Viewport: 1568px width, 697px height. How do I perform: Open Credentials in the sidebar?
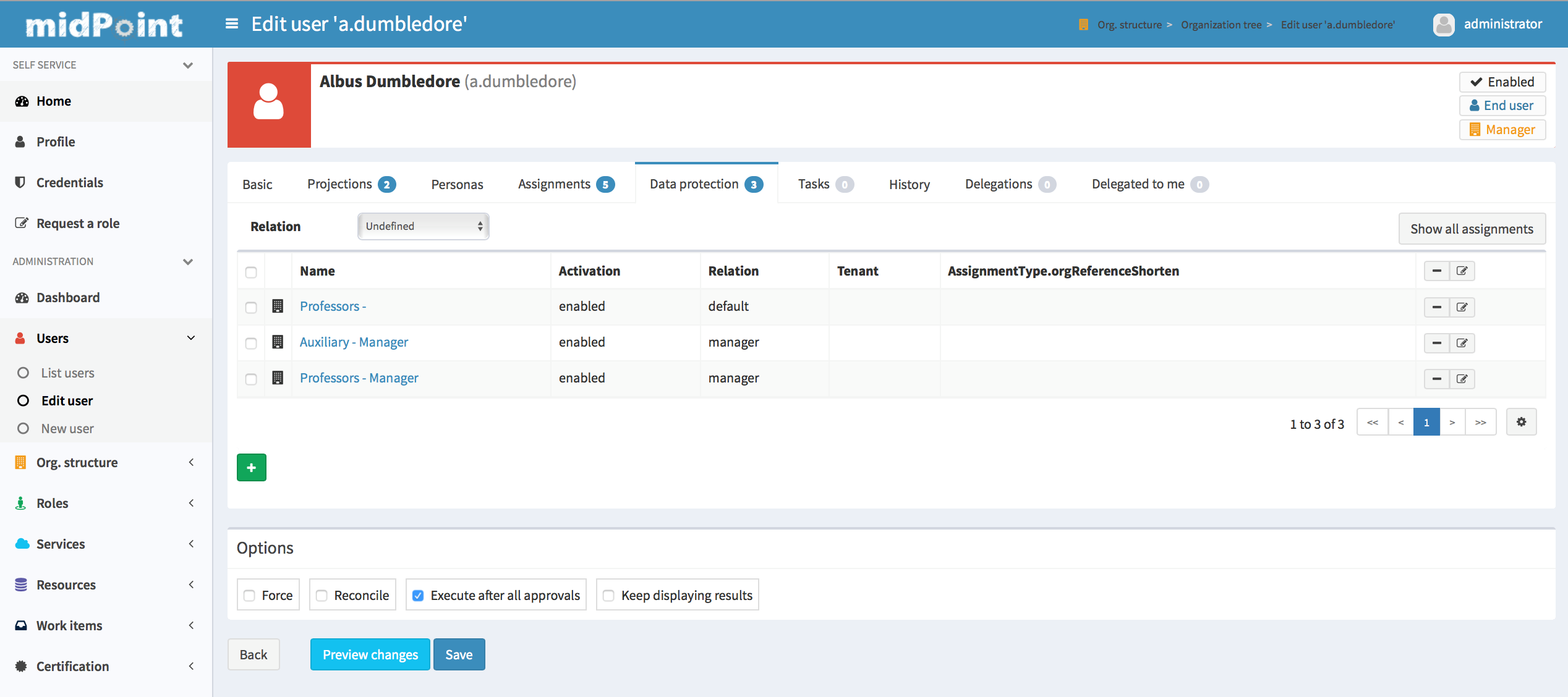(106, 183)
